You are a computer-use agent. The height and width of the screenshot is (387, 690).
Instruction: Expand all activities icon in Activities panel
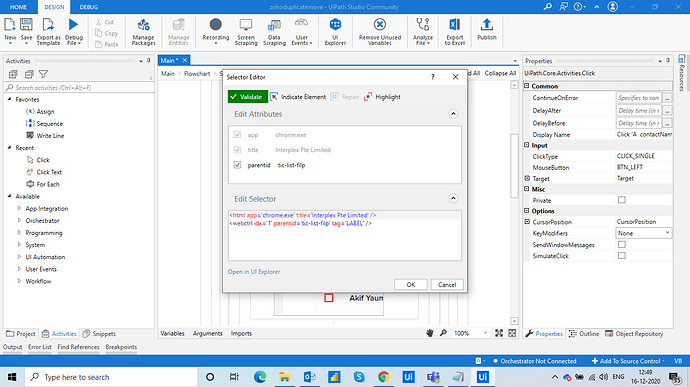[x=13, y=74]
